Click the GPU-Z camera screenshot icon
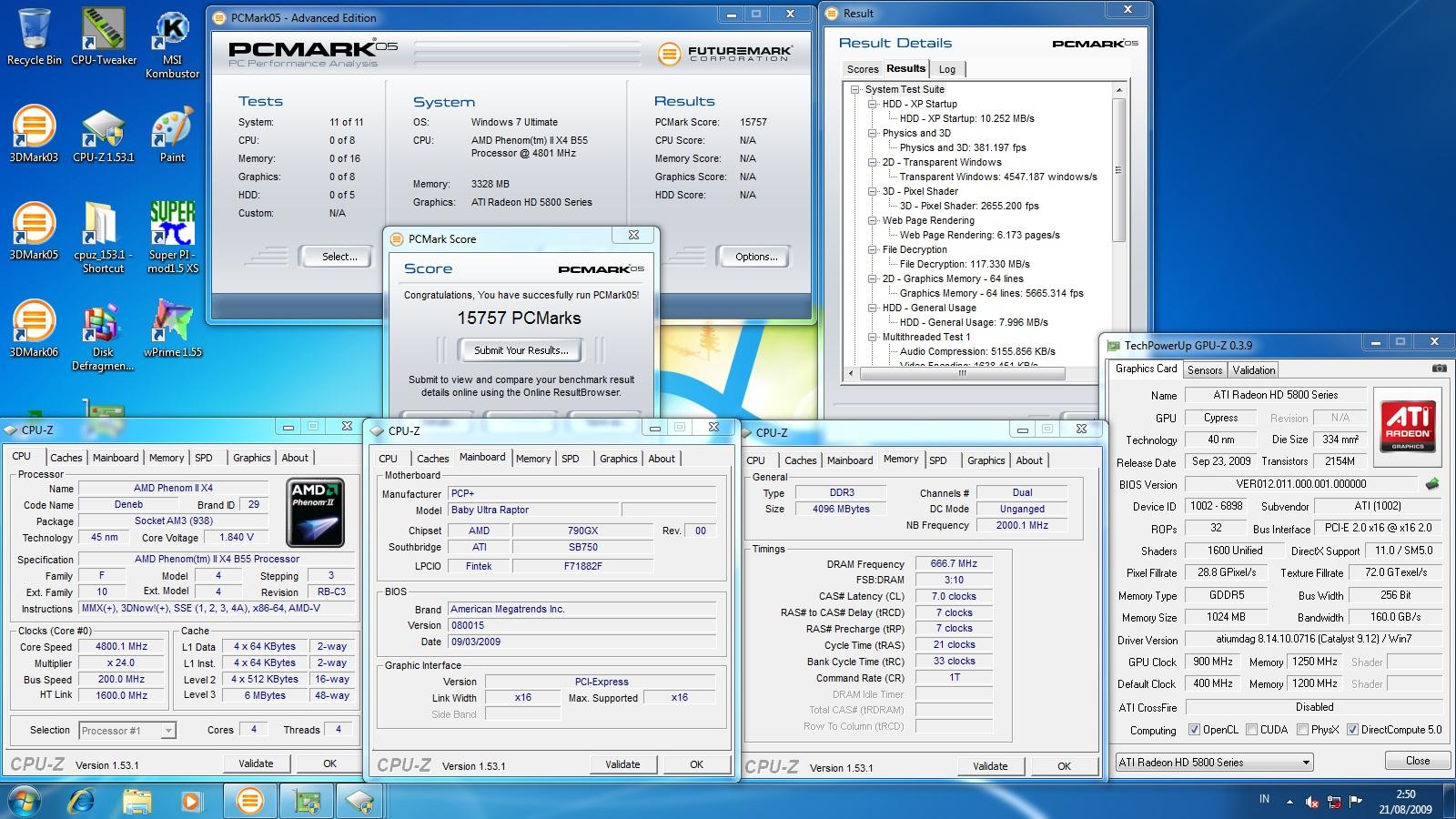The height and width of the screenshot is (819, 1456). point(1439,369)
